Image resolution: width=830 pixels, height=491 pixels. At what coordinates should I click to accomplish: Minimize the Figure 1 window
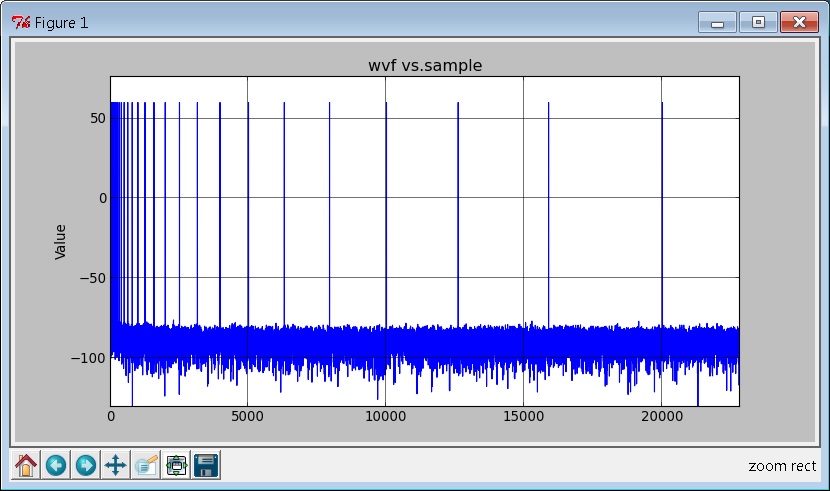[x=717, y=23]
